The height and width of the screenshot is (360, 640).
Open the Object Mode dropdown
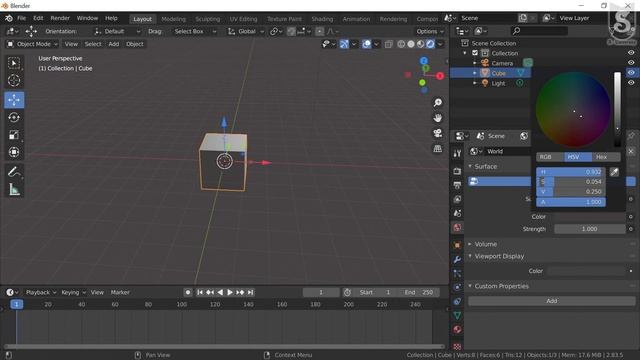(33, 44)
